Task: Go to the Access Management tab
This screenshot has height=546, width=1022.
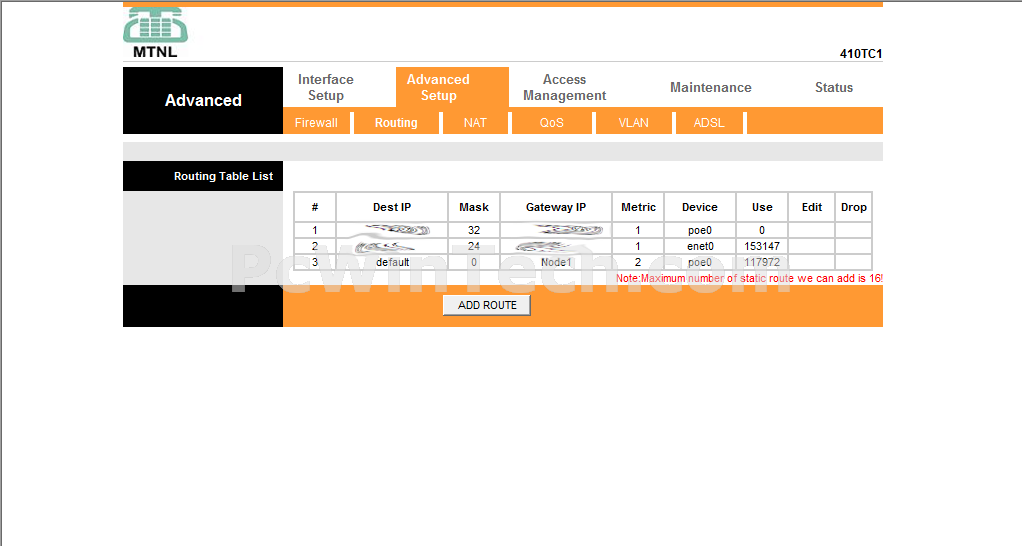Action: [564, 87]
